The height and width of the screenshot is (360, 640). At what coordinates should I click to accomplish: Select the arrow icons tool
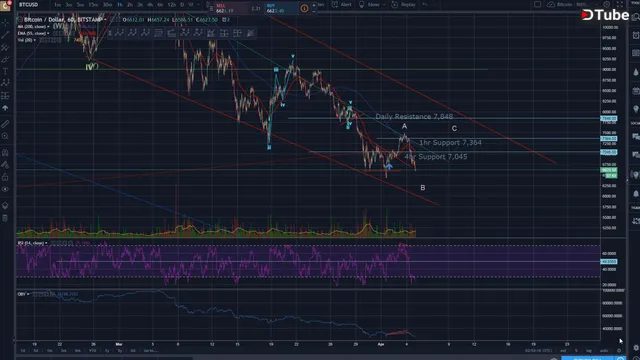5,108
